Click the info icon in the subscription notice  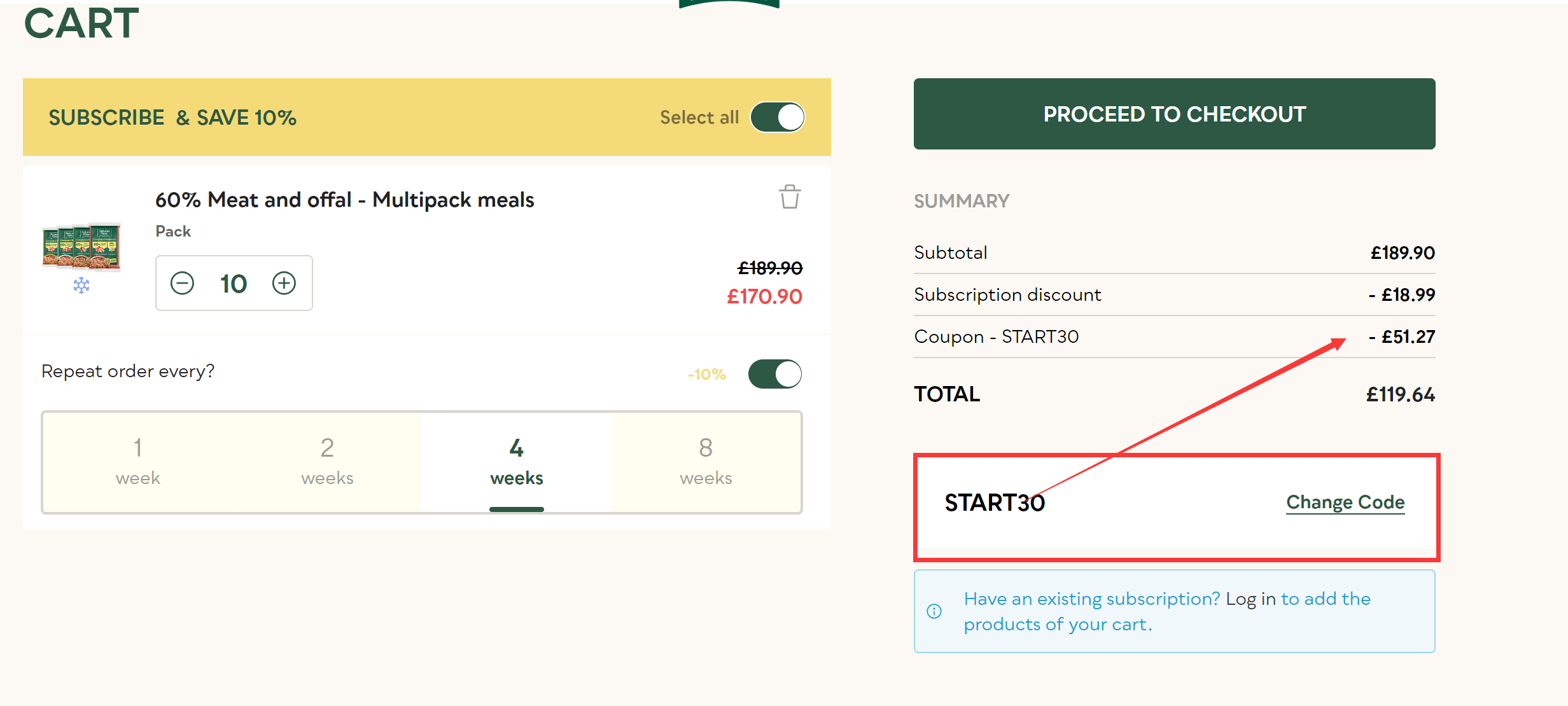point(934,611)
